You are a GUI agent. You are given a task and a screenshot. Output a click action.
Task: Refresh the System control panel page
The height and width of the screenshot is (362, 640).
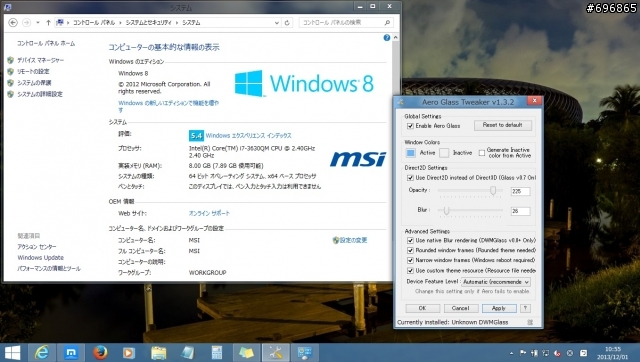(287, 22)
